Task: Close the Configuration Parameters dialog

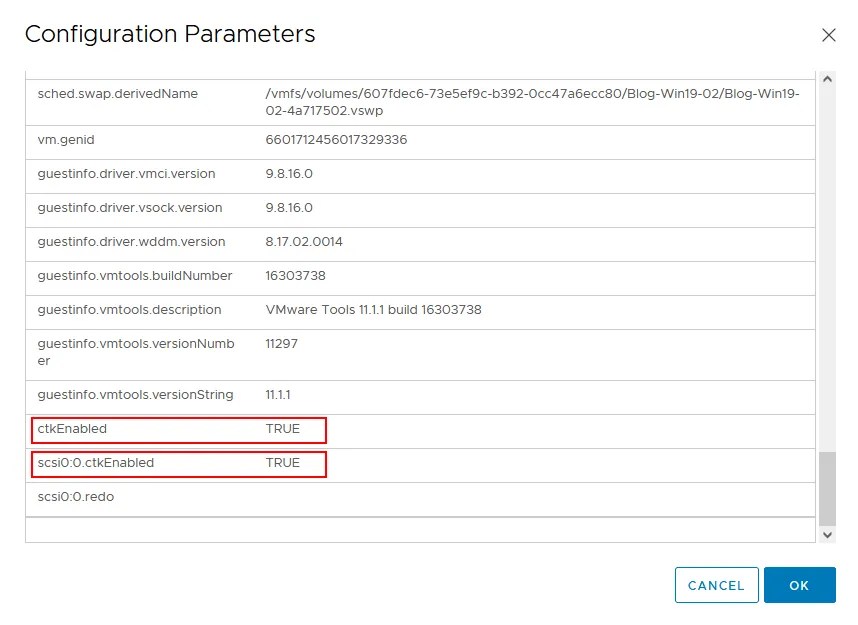Action: point(829,35)
